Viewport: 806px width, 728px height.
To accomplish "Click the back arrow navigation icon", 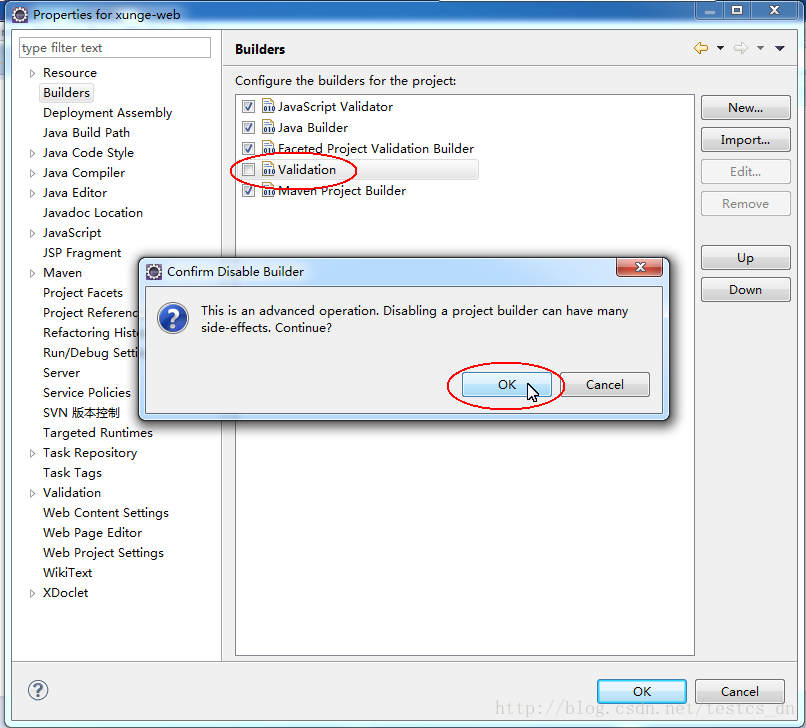I will click(701, 48).
